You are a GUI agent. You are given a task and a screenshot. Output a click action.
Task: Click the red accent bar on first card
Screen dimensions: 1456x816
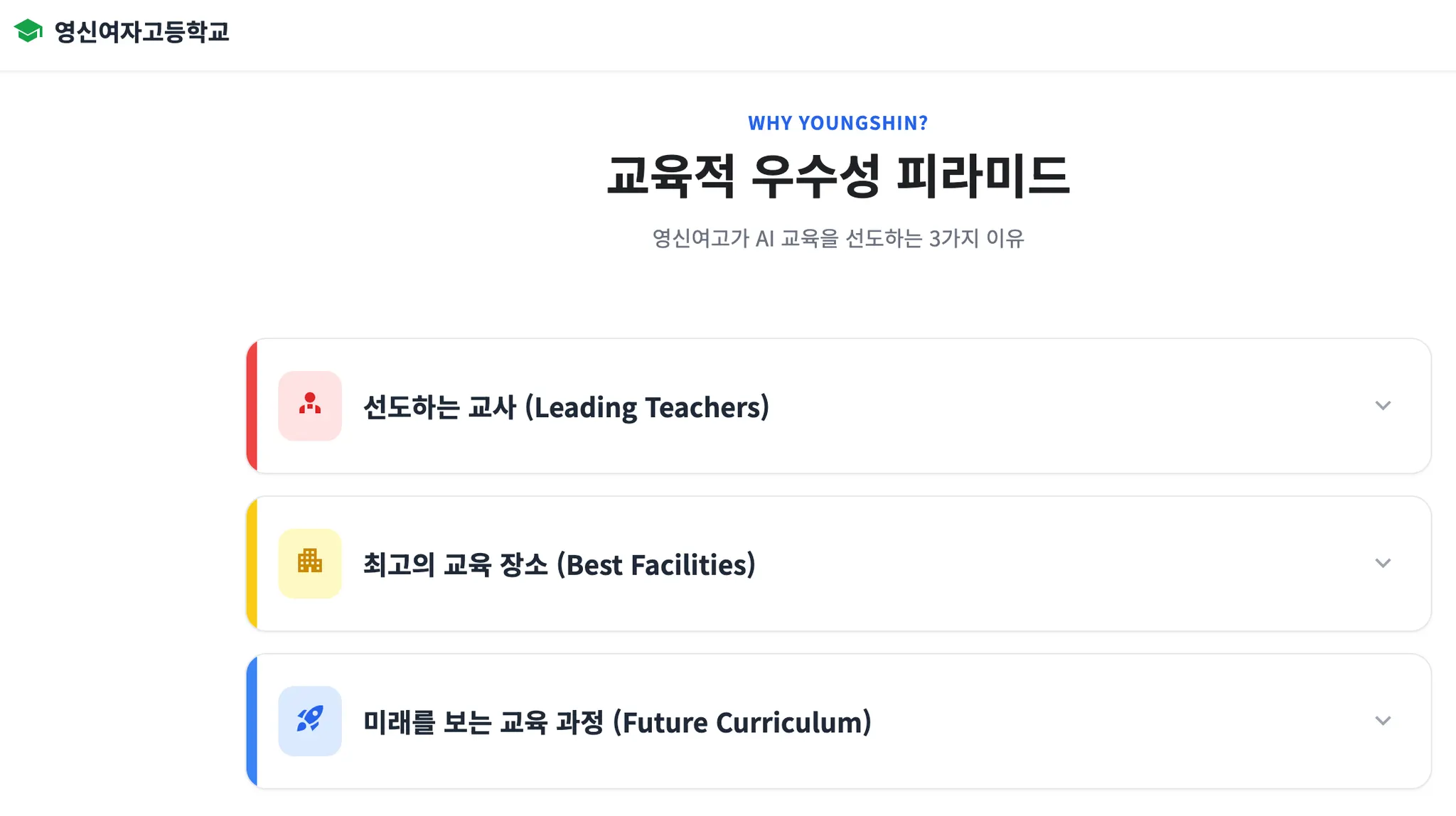point(252,406)
